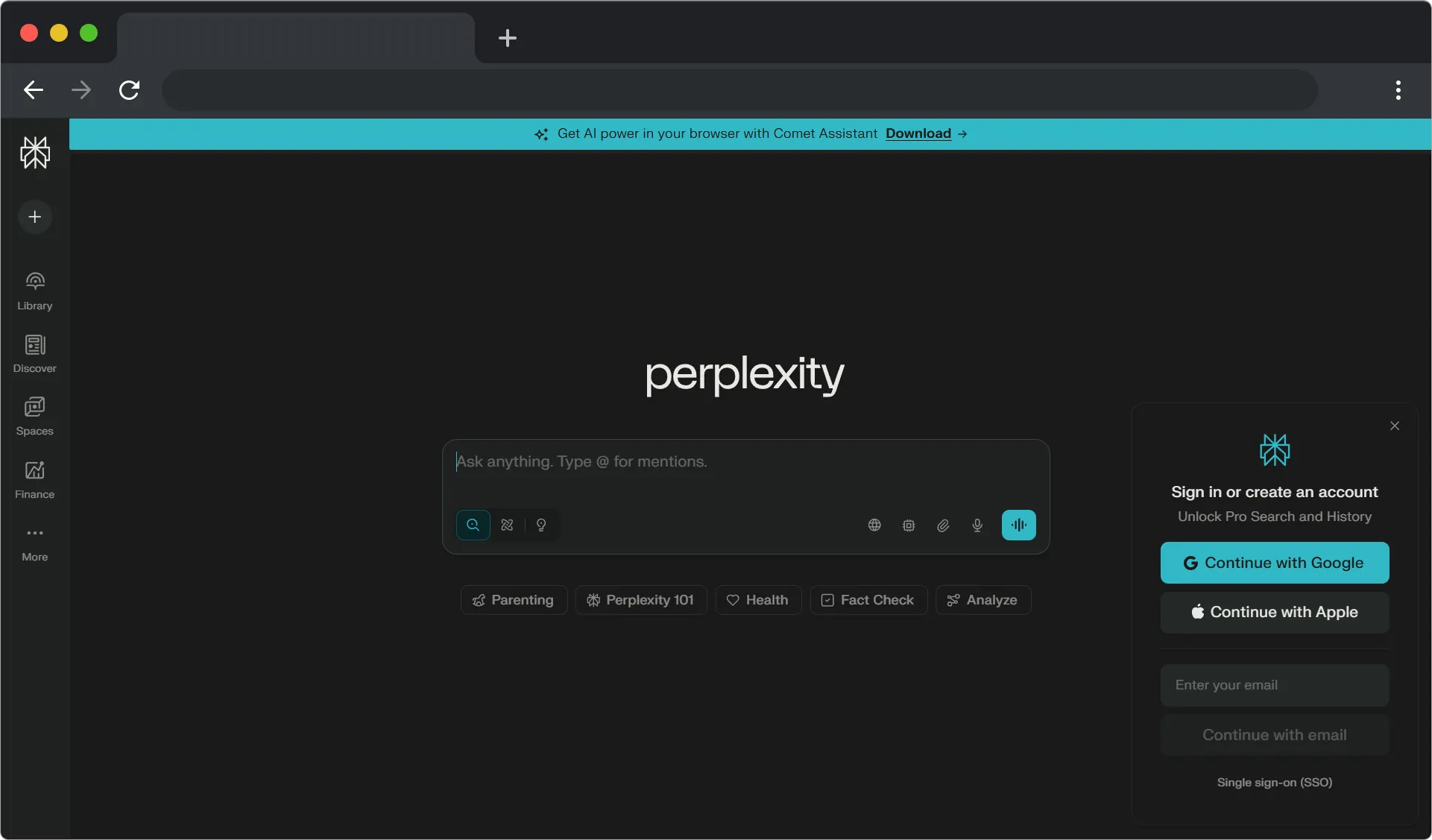The width and height of the screenshot is (1432, 840).
Task: Enable Search mode in the query bar
Action: pyautogui.click(x=473, y=525)
